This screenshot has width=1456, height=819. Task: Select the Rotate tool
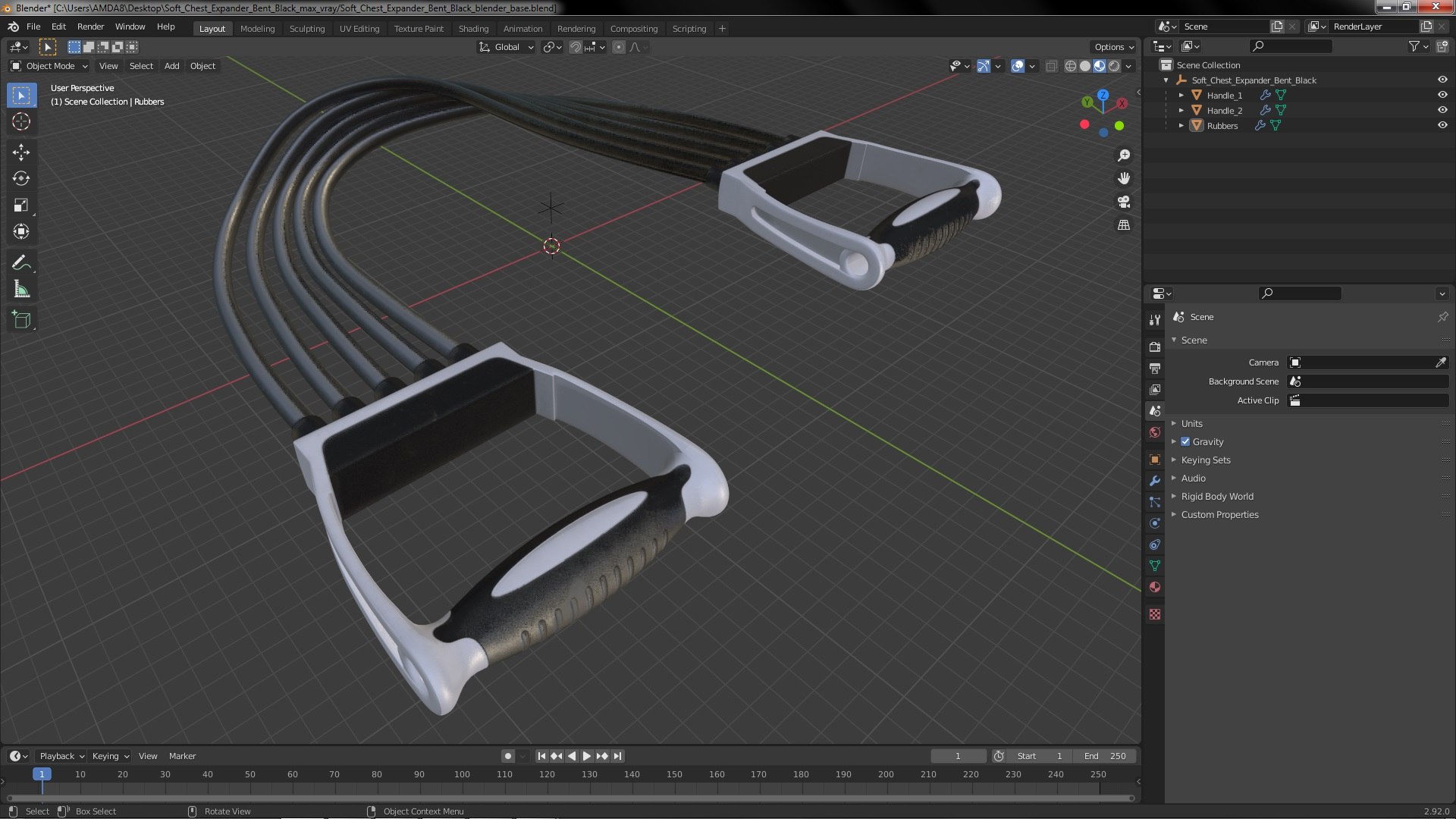pos(21,178)
